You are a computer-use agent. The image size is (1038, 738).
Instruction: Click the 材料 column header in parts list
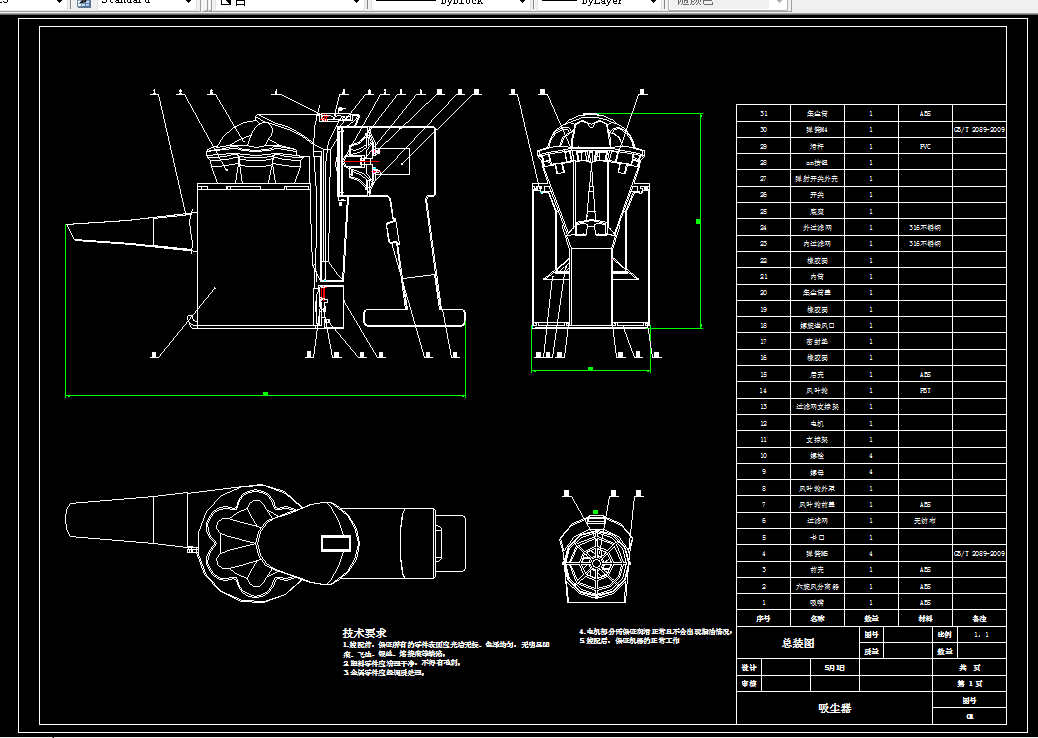925,618
